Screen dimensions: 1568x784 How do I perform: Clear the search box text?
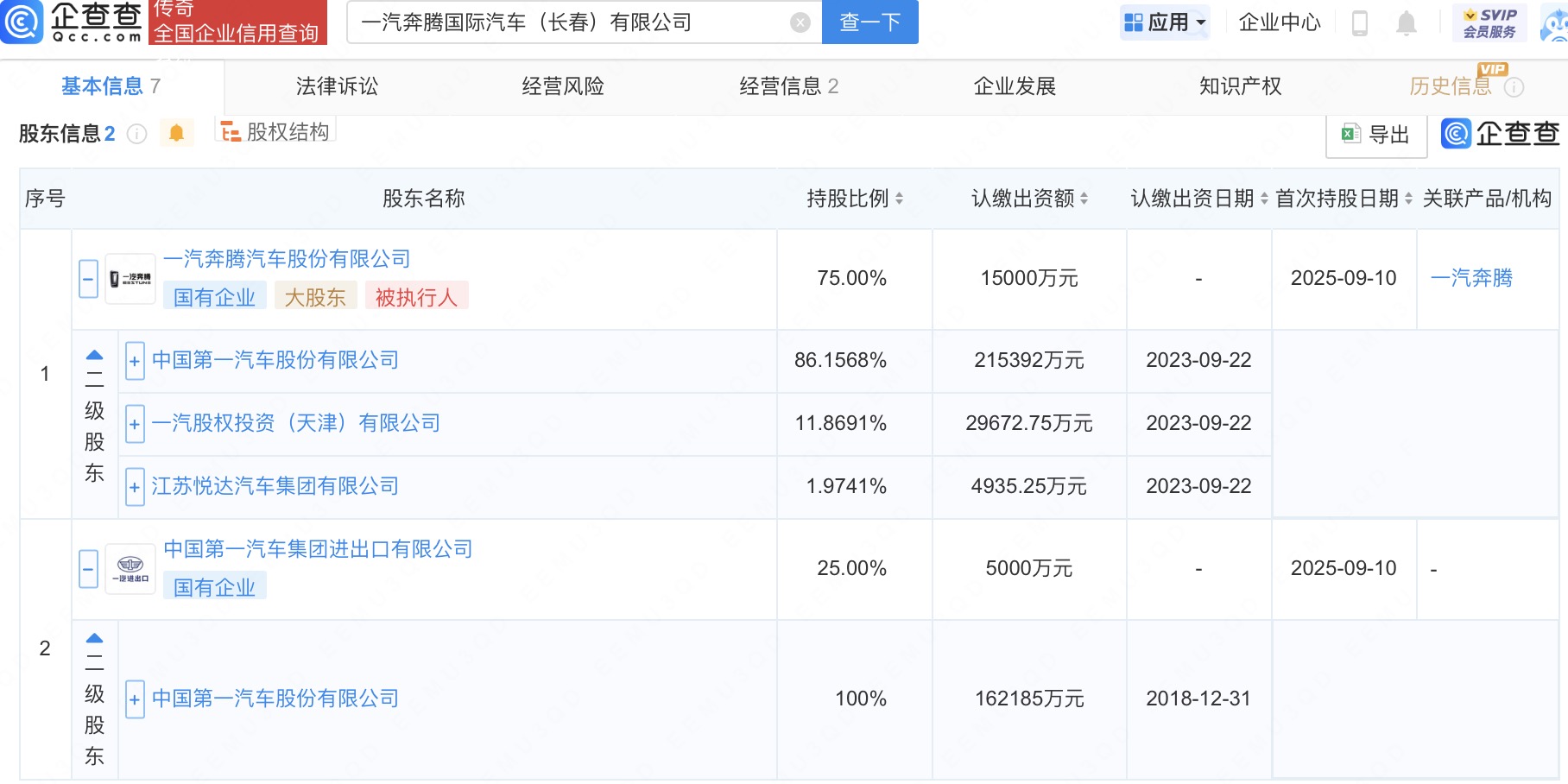click(800, 22)
